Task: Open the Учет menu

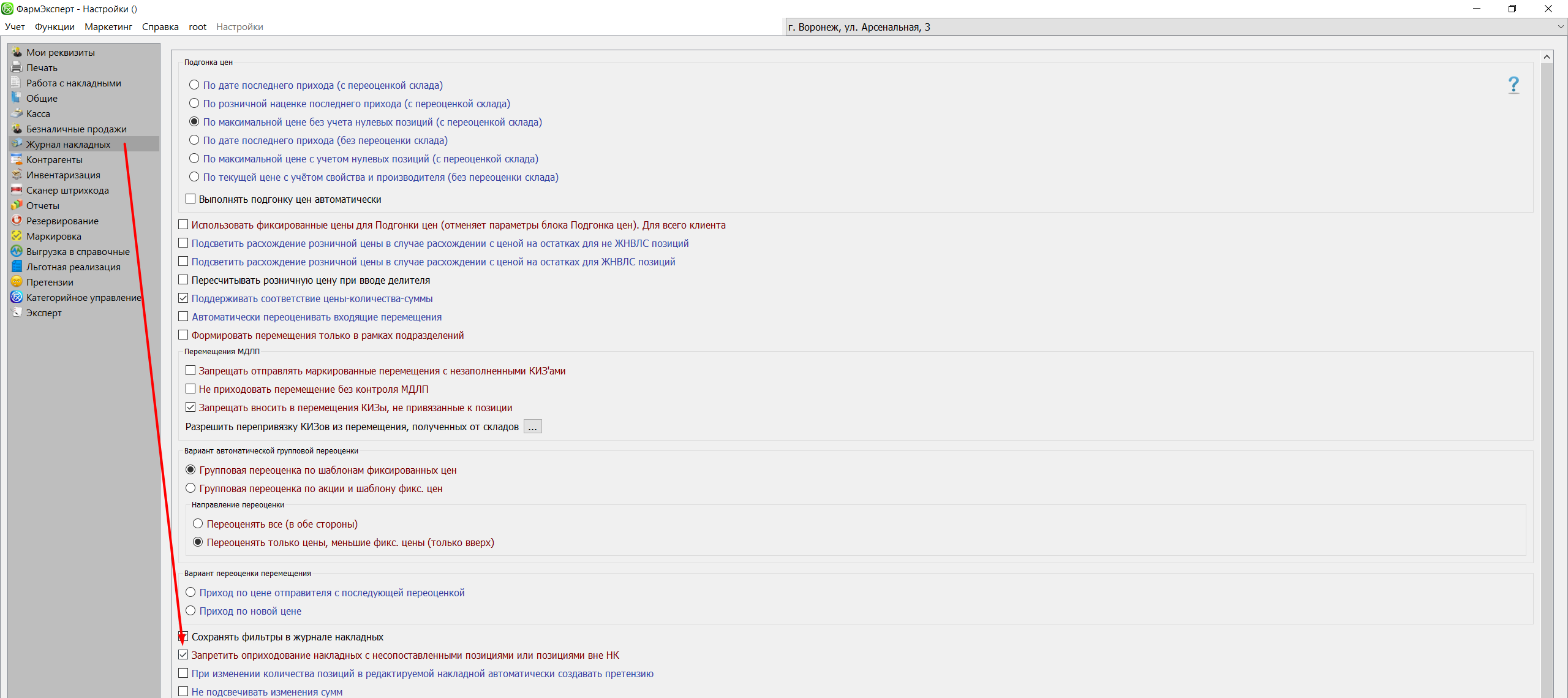Action: pos(15,27)
